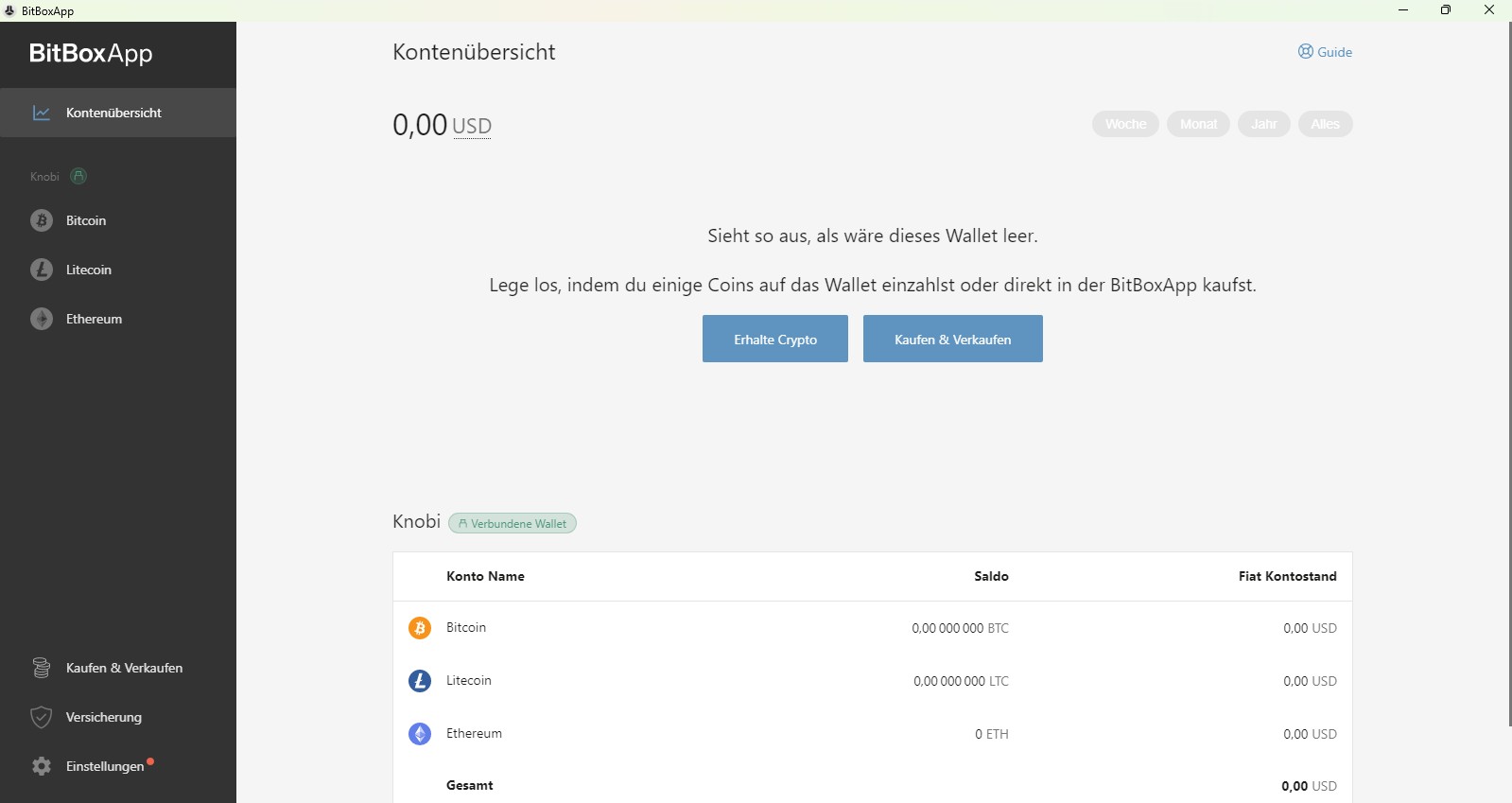The height and width of the screenshot is (803, 1512).
Task: Click the Litecoin balance 0,00 000 000 LTC
Action: [961, 681]
